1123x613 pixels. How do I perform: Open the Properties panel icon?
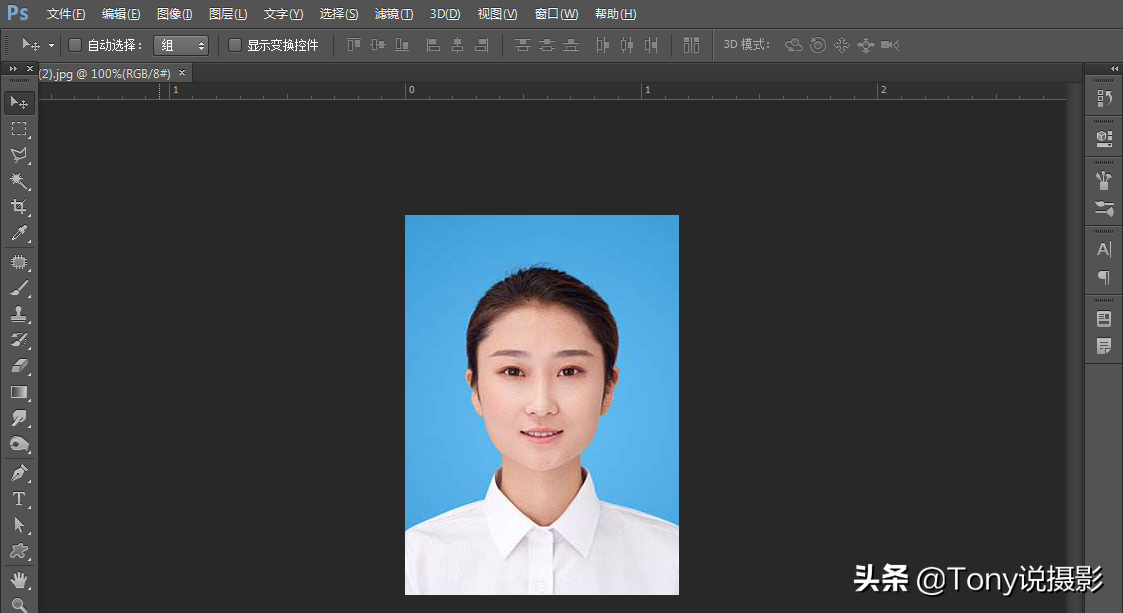[1104, 319]
